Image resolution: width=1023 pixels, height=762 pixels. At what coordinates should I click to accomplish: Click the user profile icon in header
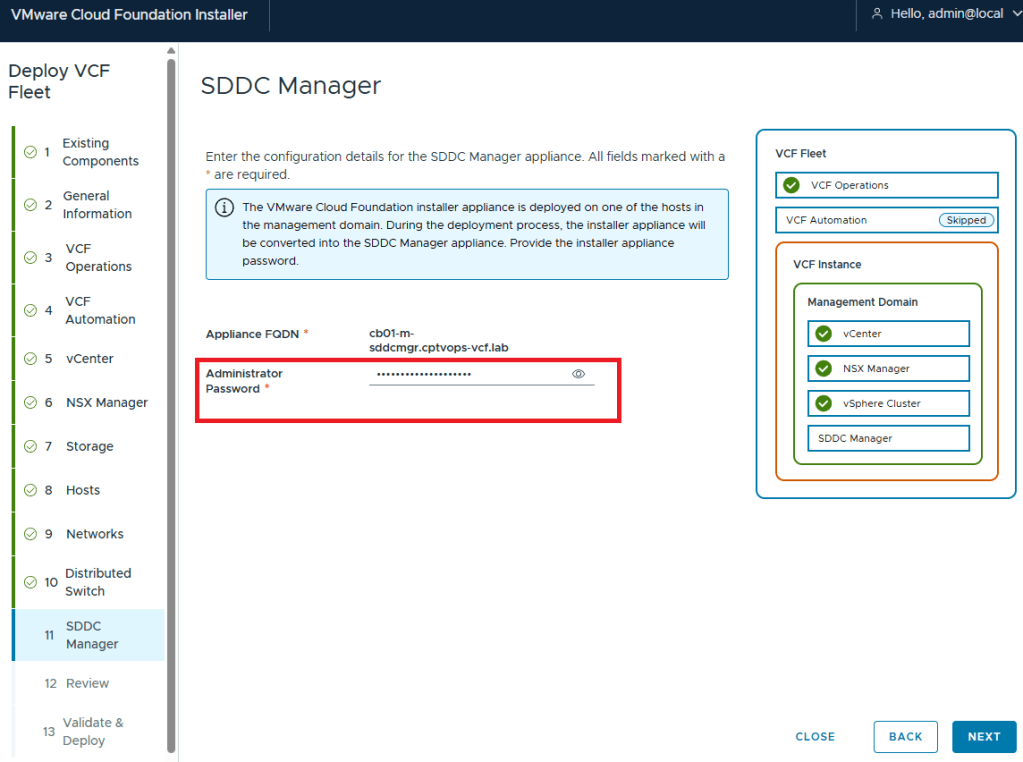point(877,14)
